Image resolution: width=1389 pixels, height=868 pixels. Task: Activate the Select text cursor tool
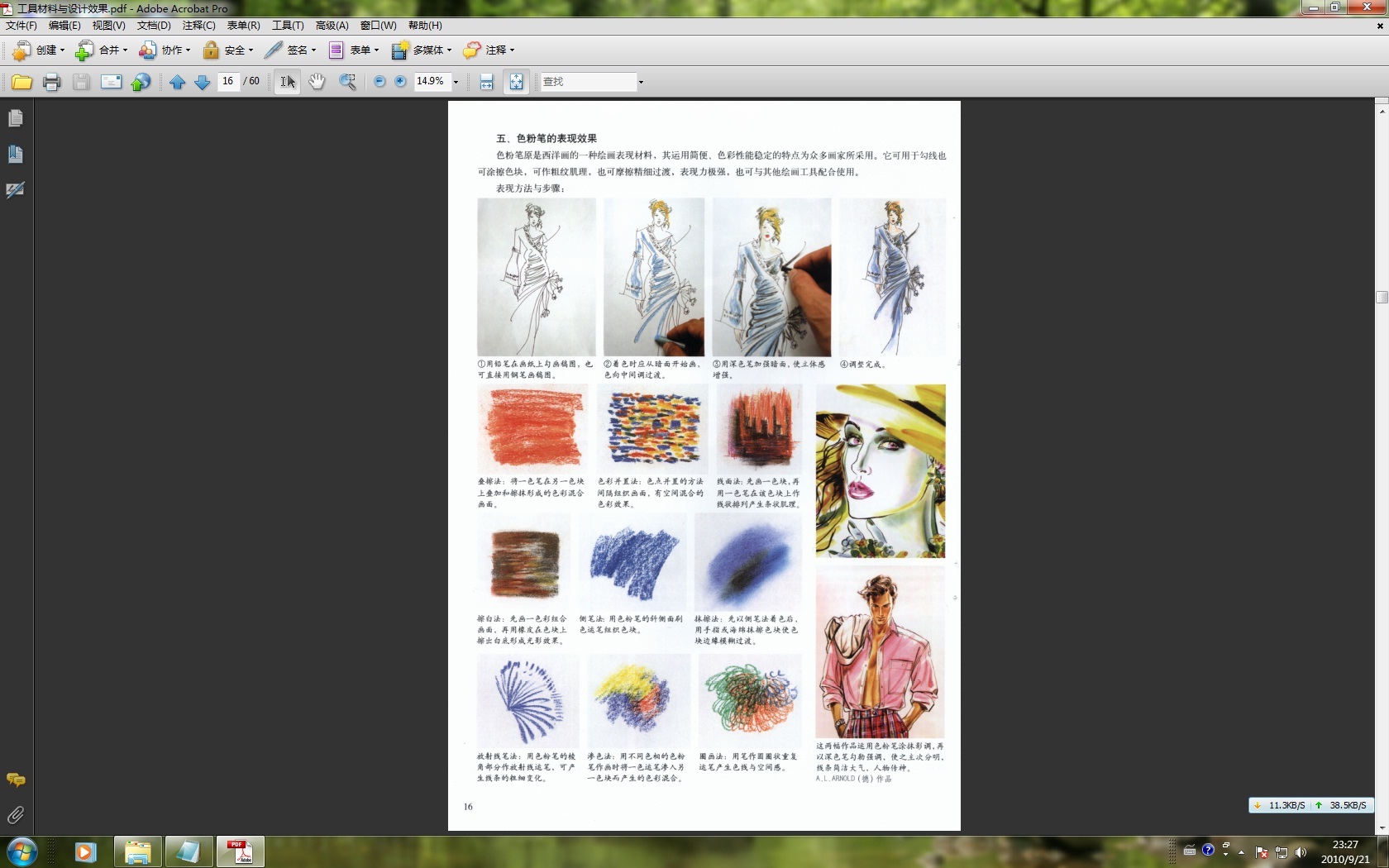(287, 82)
